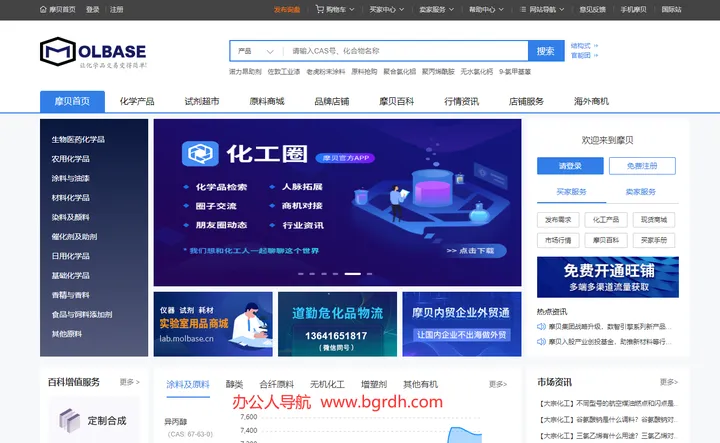Screen dimensions: 720x443
Task: Click the 免费注册 button
Action: (x=642, y=166)
